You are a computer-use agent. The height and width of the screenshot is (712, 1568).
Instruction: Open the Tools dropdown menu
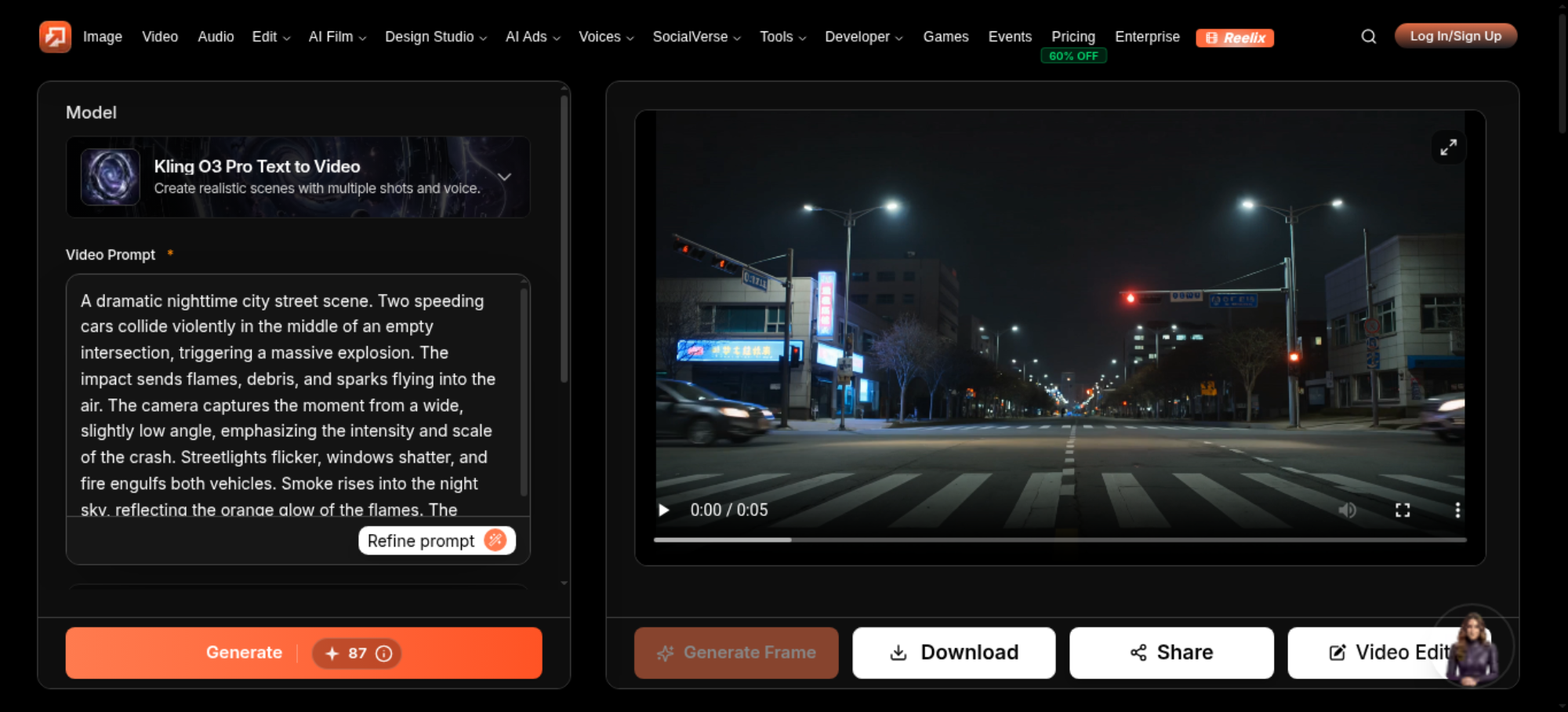783,37
